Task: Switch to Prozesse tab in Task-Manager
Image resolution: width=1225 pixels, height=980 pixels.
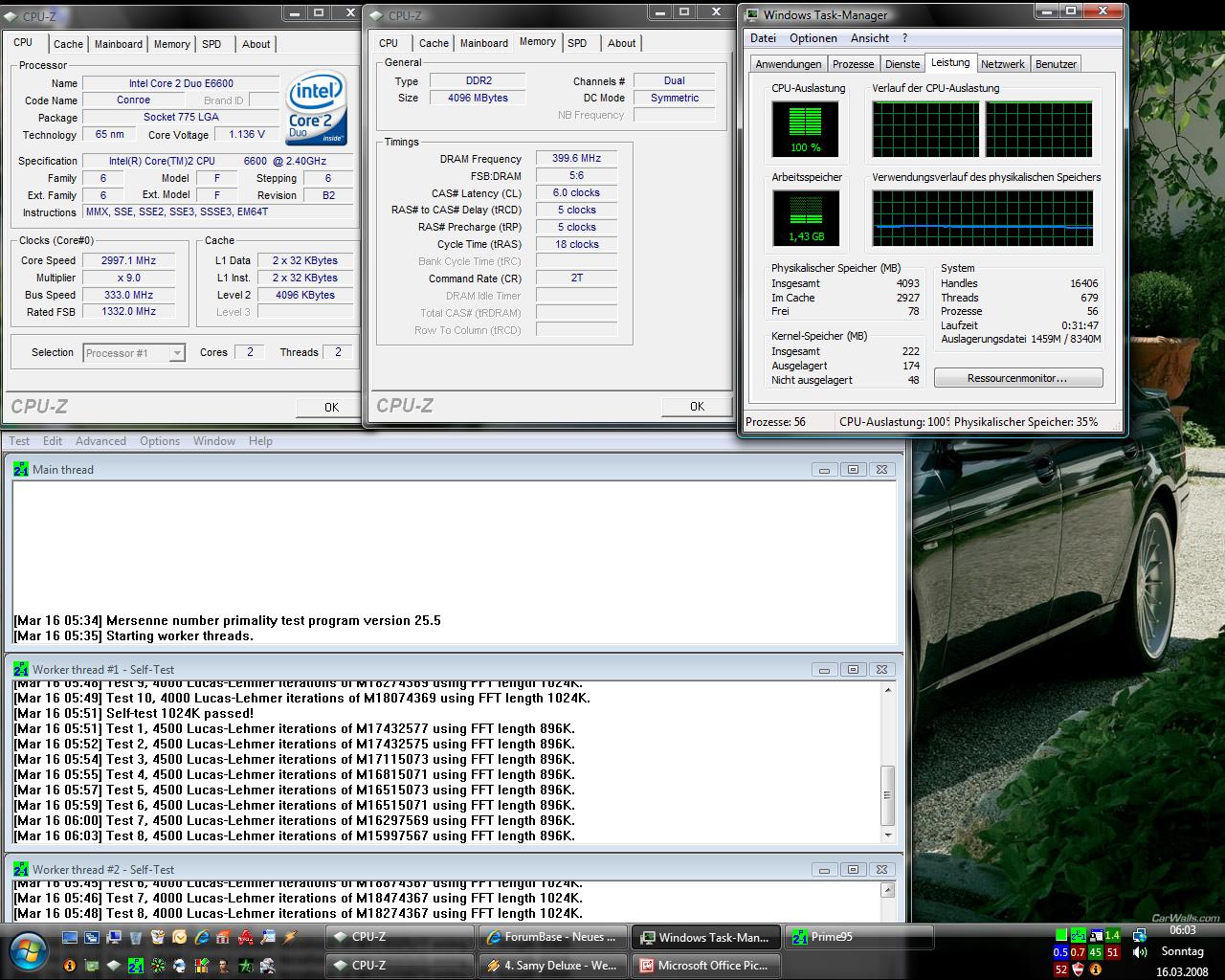Action: pyautogui.click(x=853, y=64)
